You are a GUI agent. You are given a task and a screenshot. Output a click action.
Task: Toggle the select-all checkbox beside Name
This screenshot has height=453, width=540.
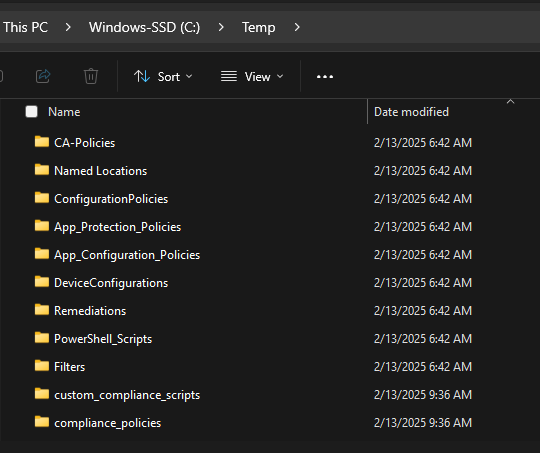[31, 112]
